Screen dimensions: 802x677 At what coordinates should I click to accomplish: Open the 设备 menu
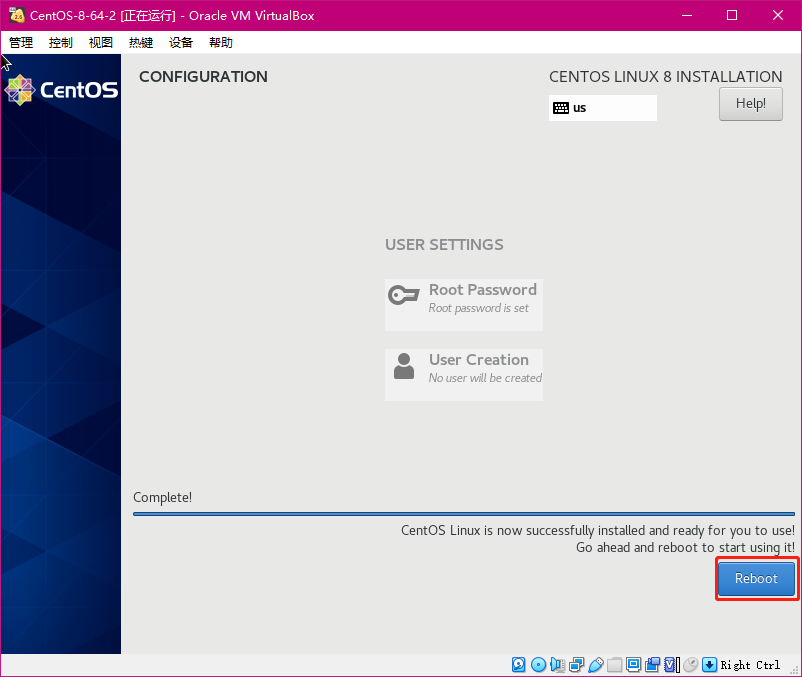click(x=181, y=42)
